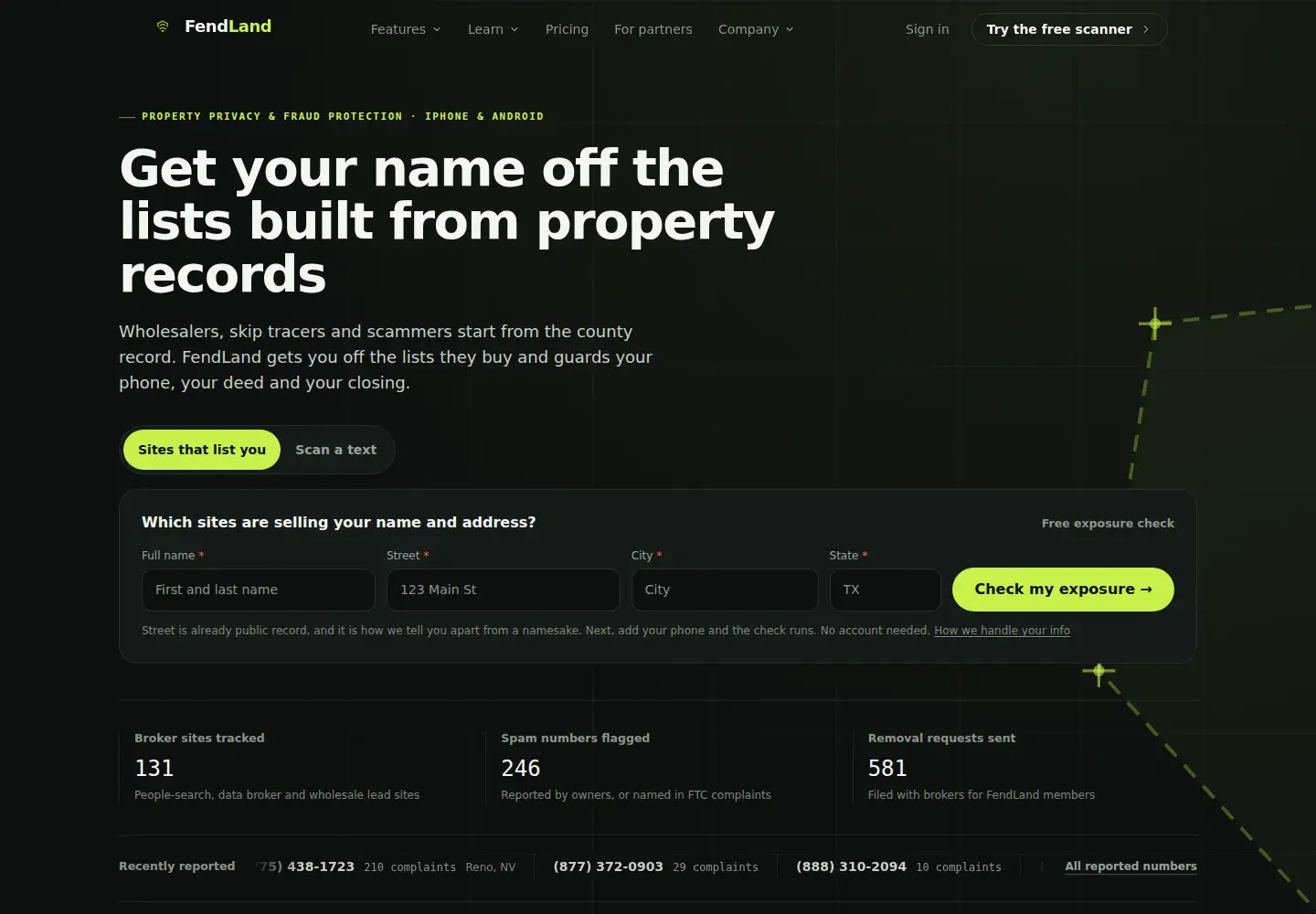The height and width of the screenshot is (914, 1316).
Task: Go to For partners page
Action: tap(653, 29)
